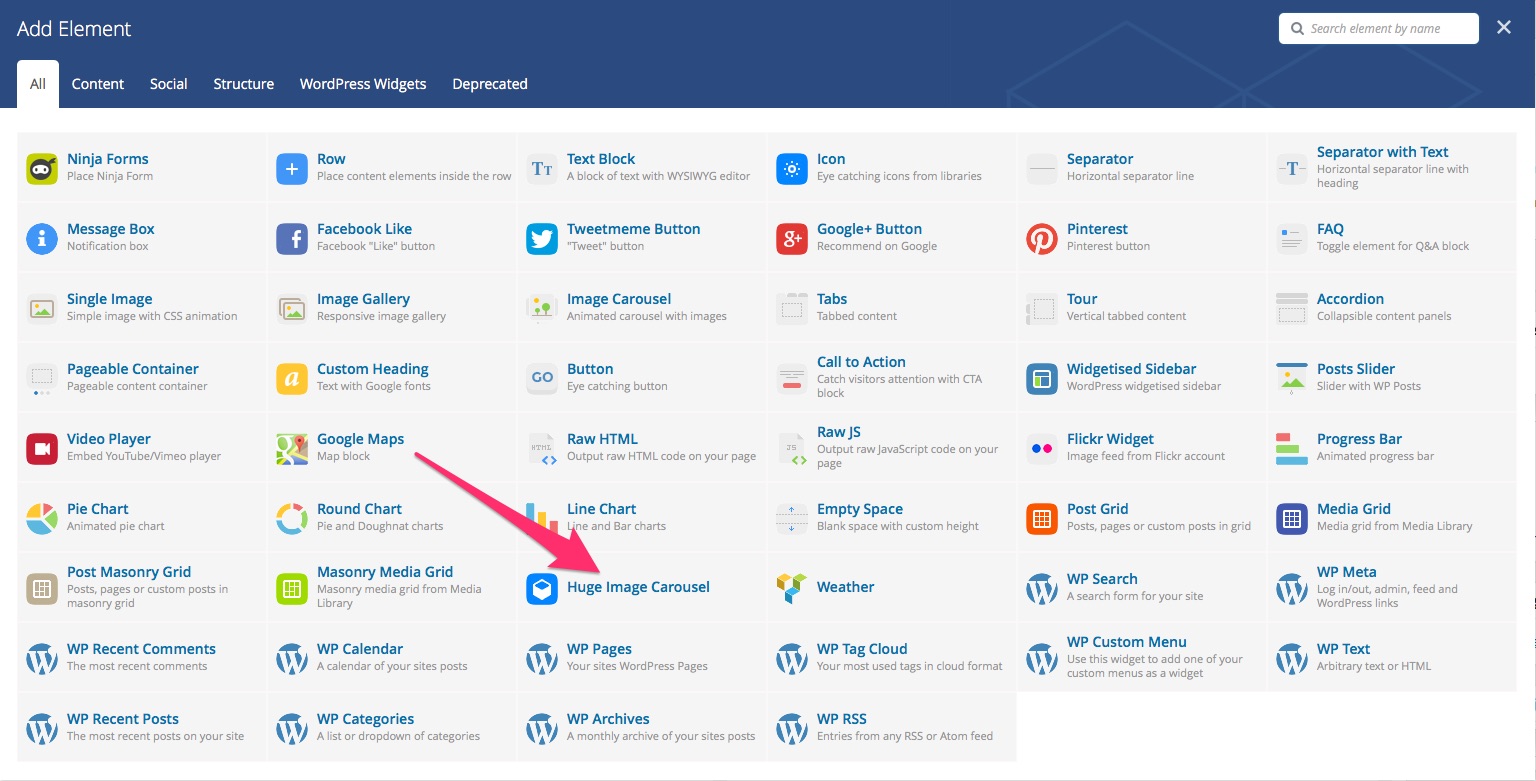Image resolution: width=1536 pixels, height=781 pixels.
Task: Choose the Pinterest icon
Action: 1042,239
